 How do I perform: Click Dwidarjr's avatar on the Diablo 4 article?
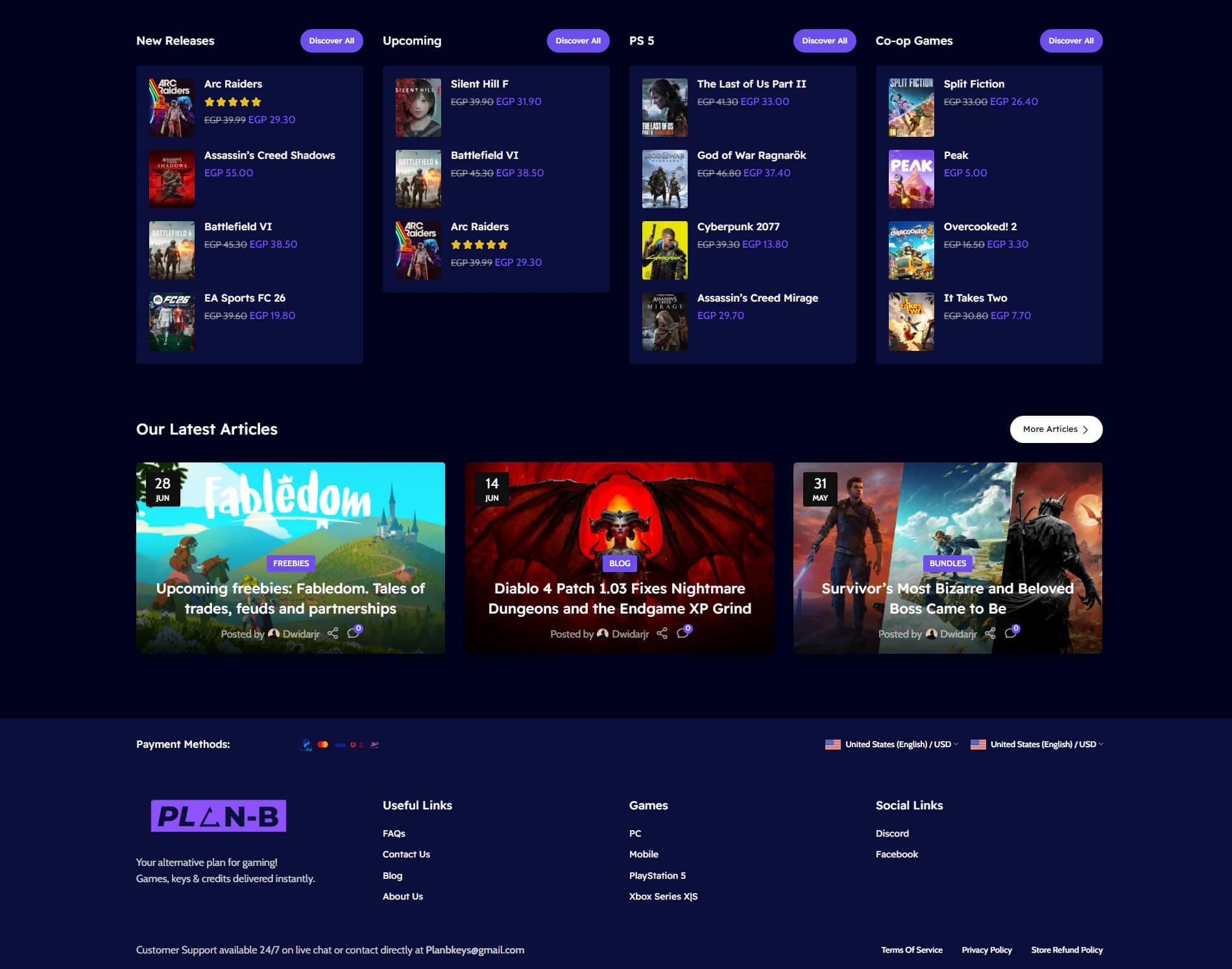(x=603, y=634)
